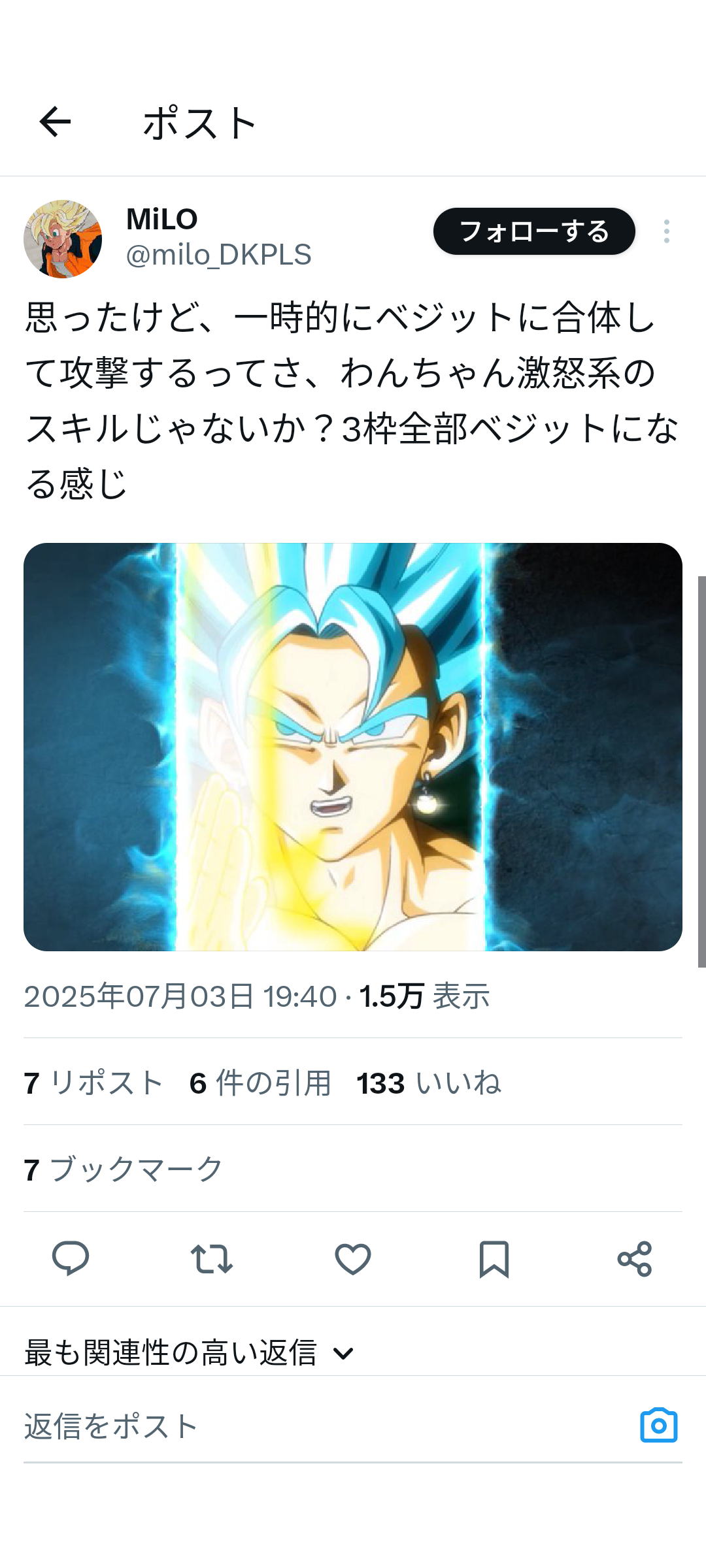The image size is (706, 1568).
Task: Focus the 返信をポスト reply field
Action: (x=327, y=1426)
